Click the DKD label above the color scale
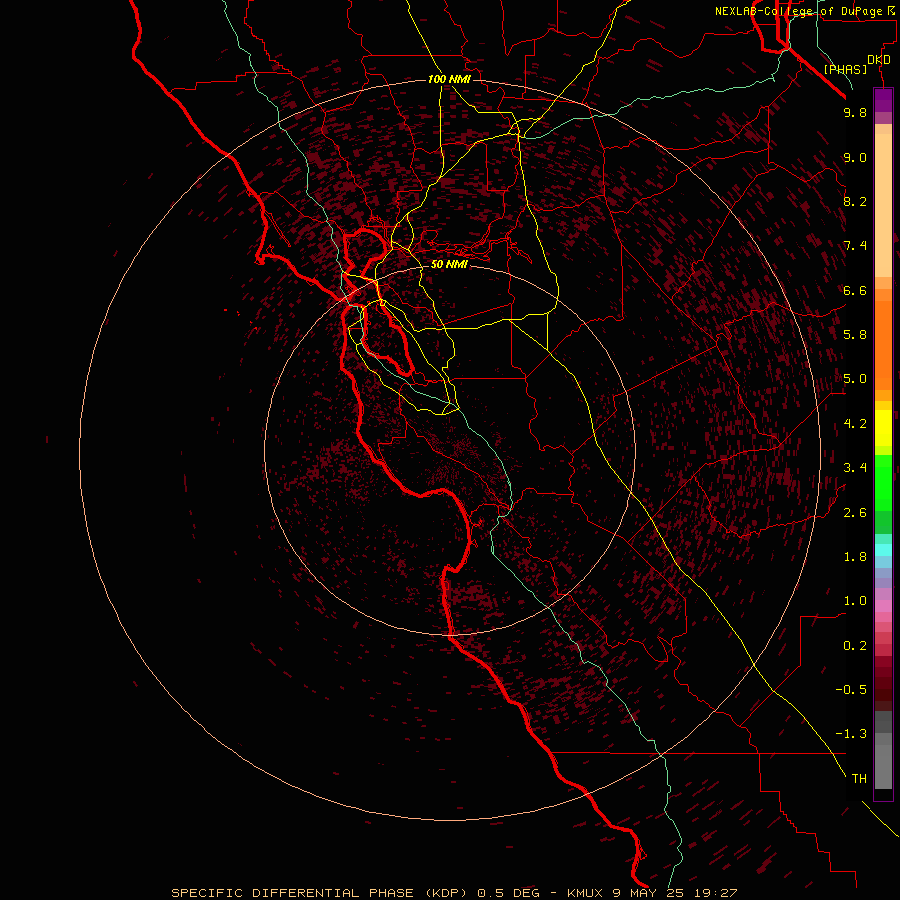This screenshot has width=900, height=900. click(x=879, y=60)
